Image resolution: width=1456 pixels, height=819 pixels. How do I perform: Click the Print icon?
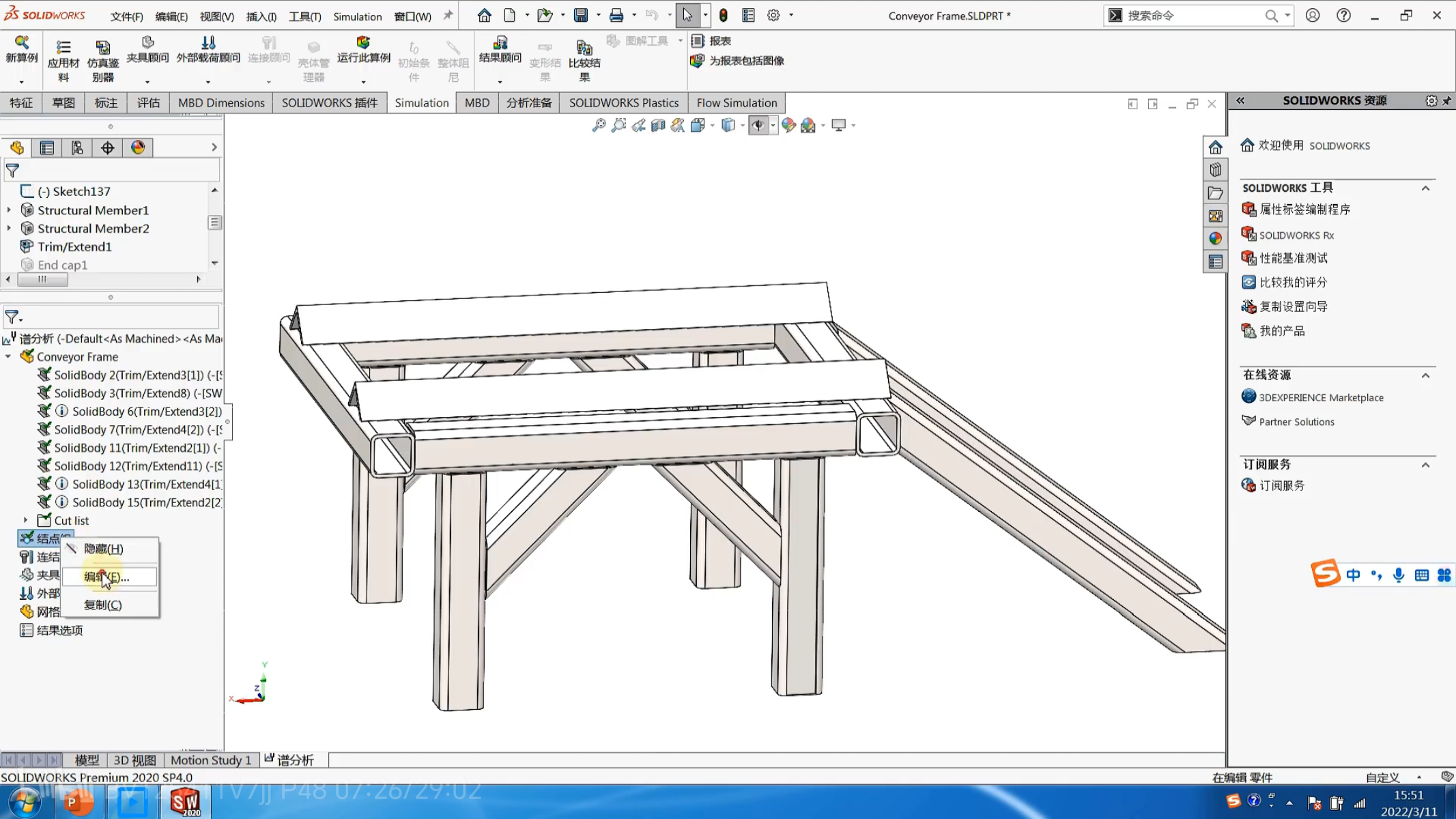coord(616,15)
